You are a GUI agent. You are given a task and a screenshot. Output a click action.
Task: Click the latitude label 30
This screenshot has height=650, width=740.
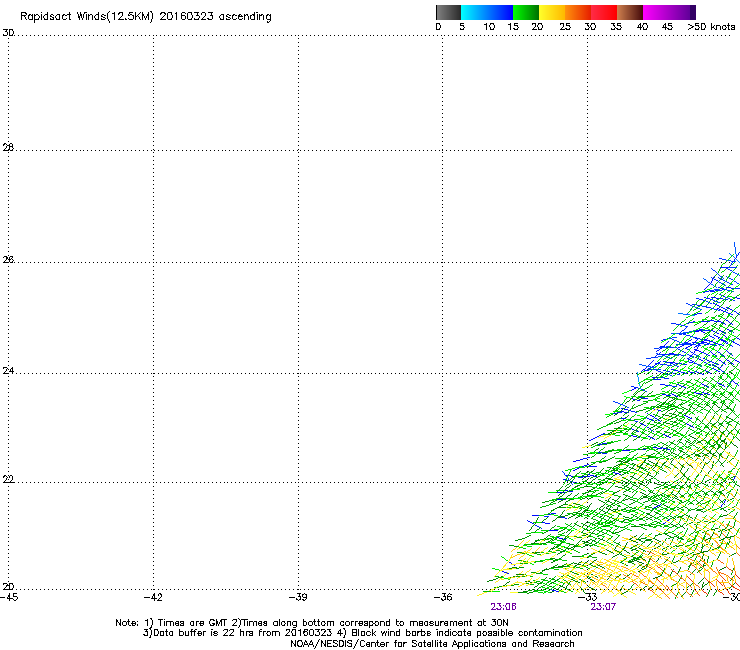pos(8,33)
